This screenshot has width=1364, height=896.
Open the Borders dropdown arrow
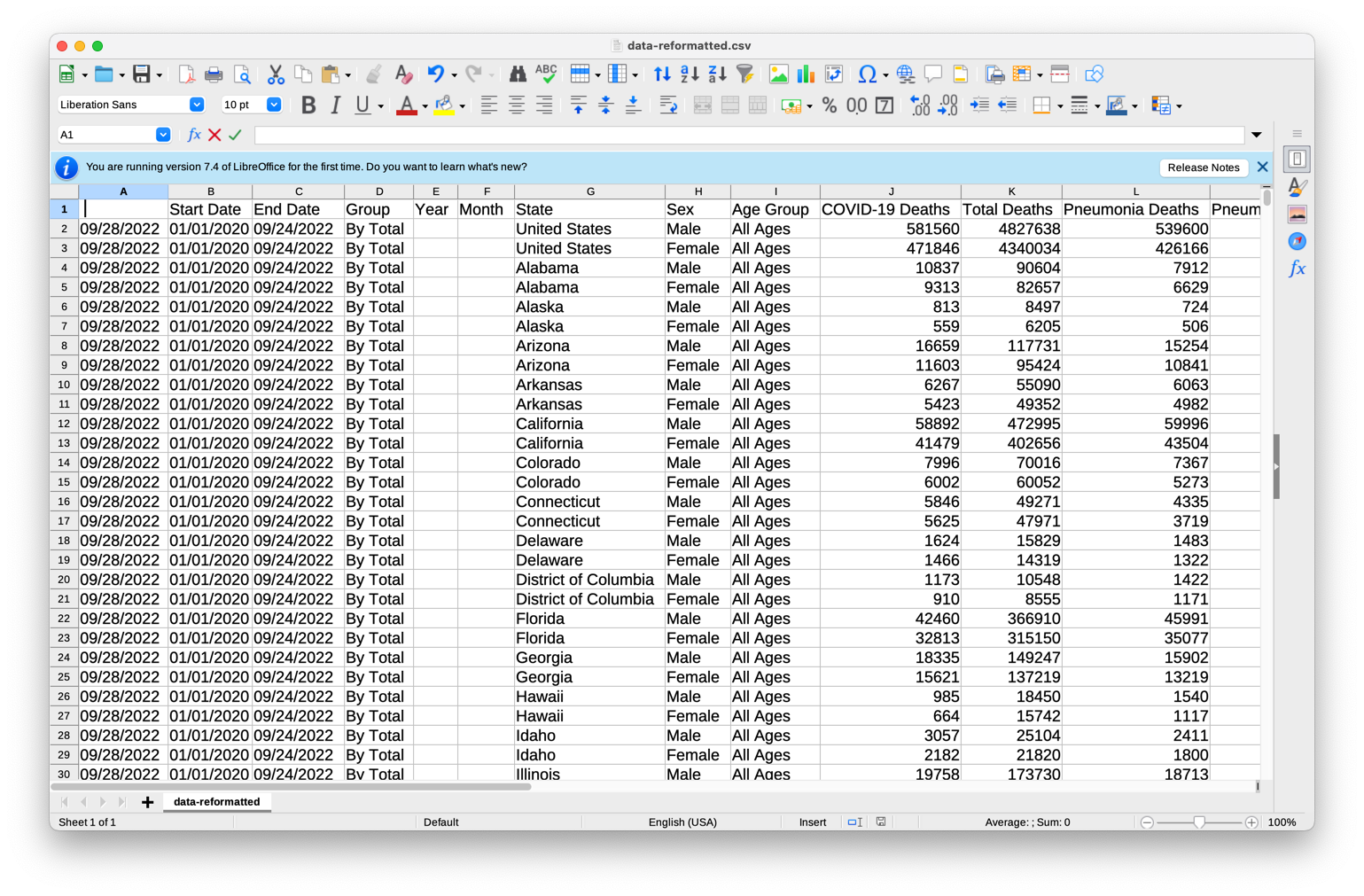(1060, 106)
